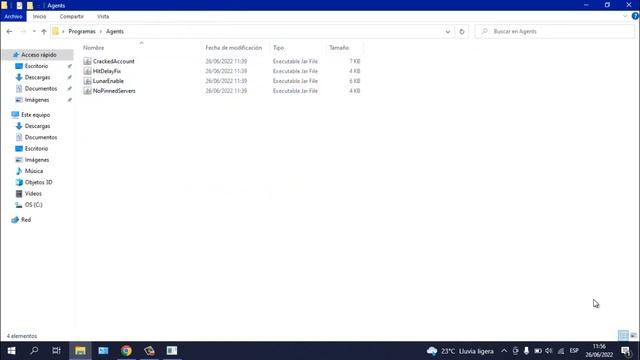Open network status tray icon

(x=561, y=351)
